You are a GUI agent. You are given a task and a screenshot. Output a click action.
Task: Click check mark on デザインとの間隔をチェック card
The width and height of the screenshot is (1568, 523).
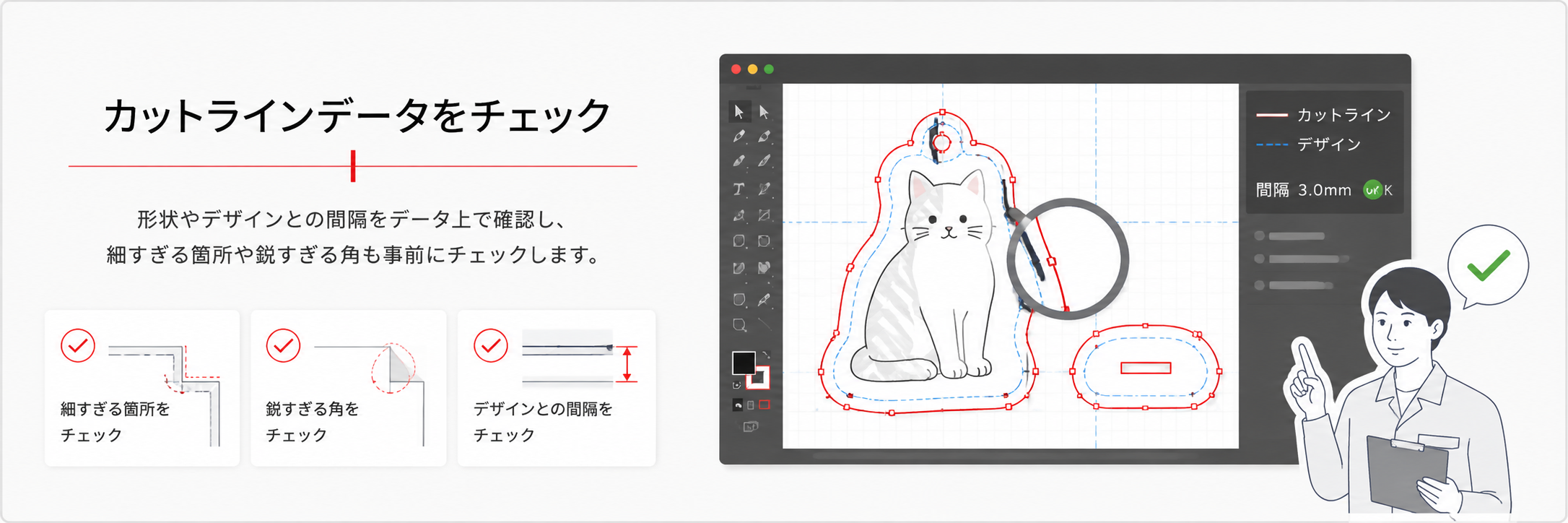click(491, 345)
